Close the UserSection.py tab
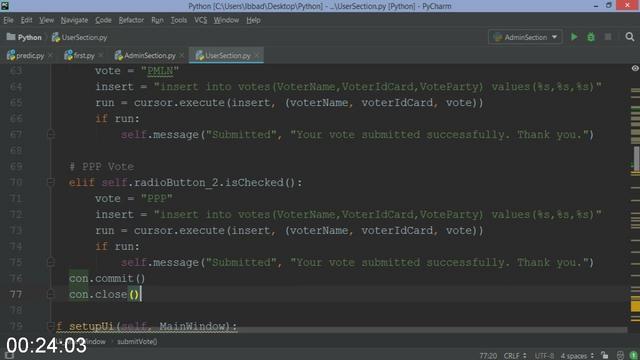The width and height of the screenshot is (640, 360). 256,55
